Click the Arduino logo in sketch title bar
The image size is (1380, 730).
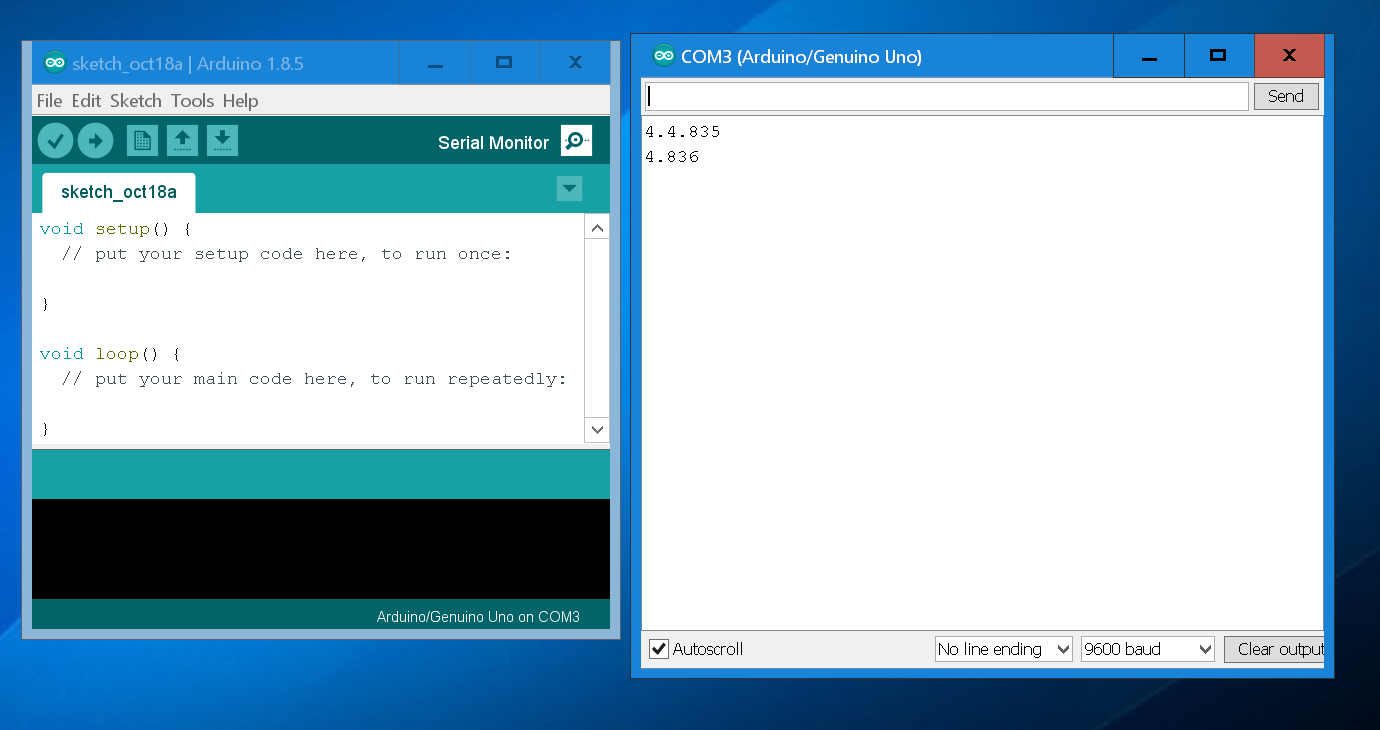pyautogui.click(x=55, y=63)
